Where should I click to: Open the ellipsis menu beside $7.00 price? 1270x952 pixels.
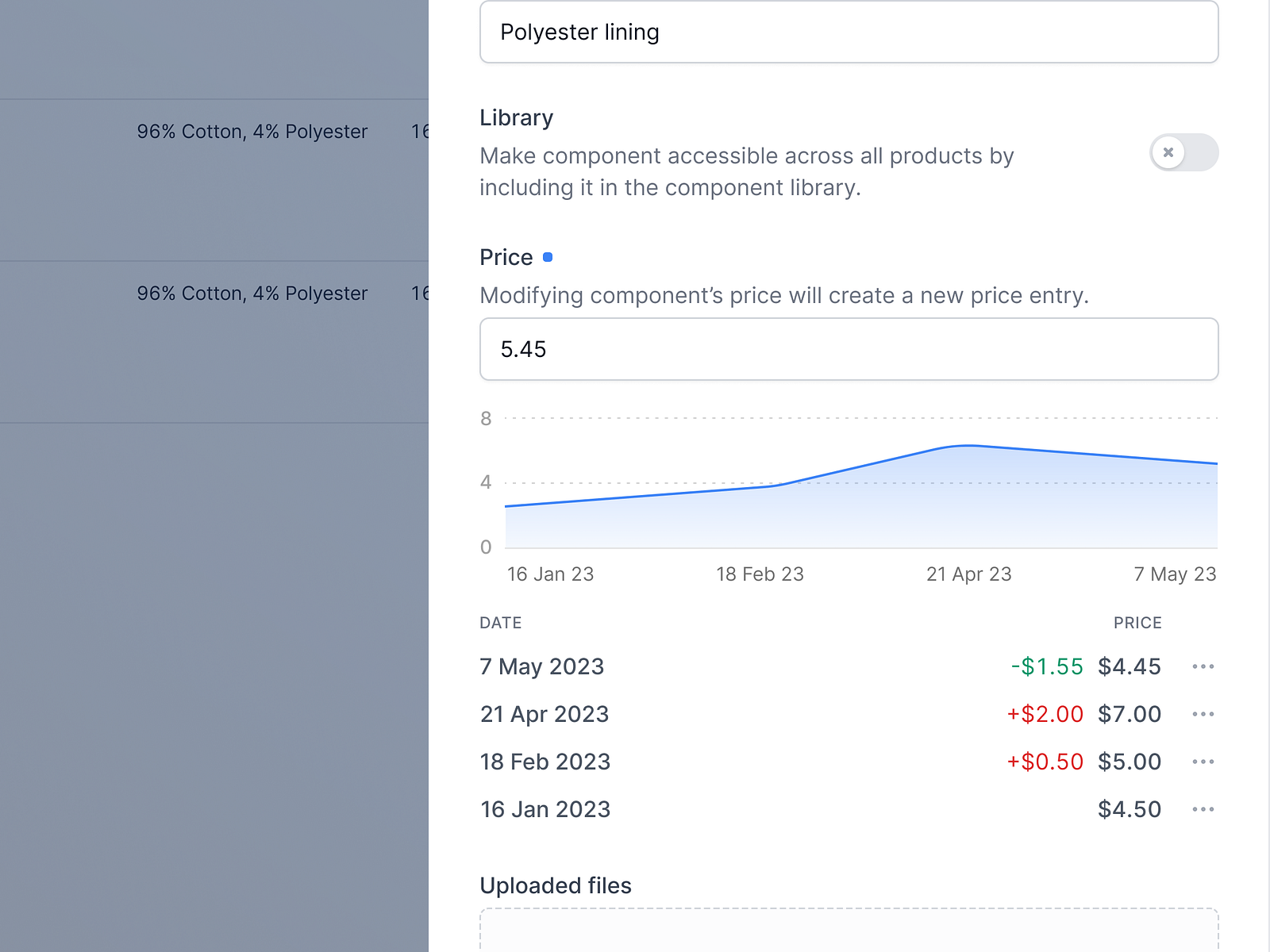click(1203, 714)
